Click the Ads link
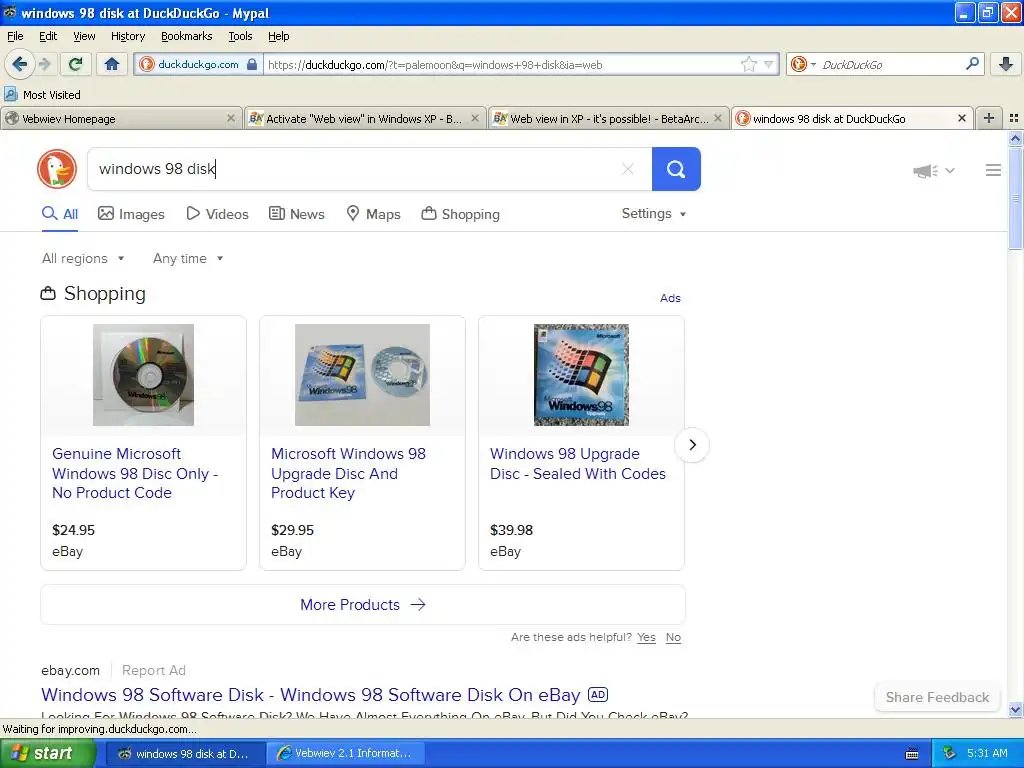 670,298
